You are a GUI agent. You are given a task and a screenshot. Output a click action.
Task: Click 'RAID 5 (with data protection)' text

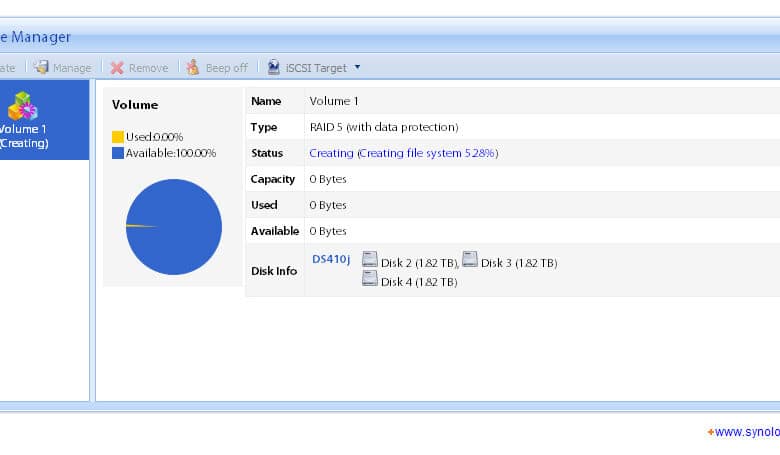pyautogui.click(x=384, y=127)
